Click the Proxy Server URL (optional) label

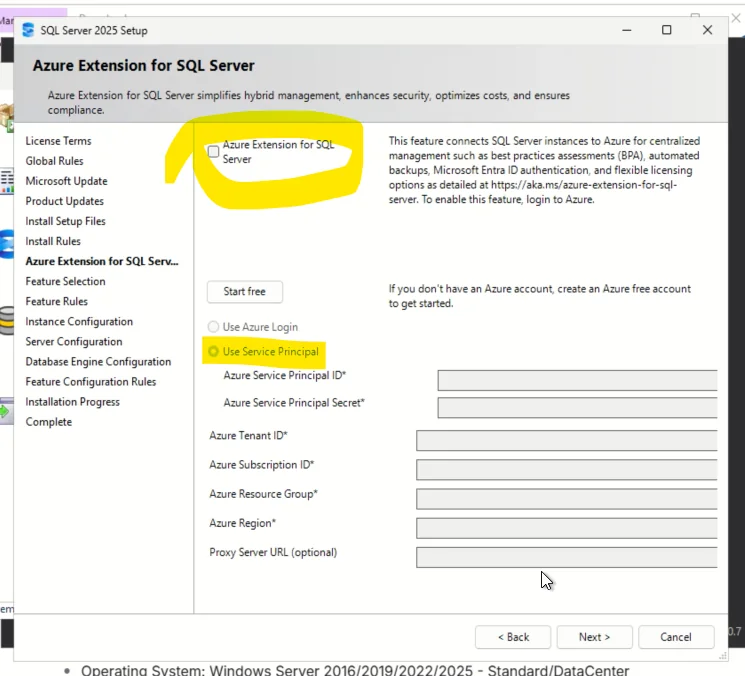(273, 552)
